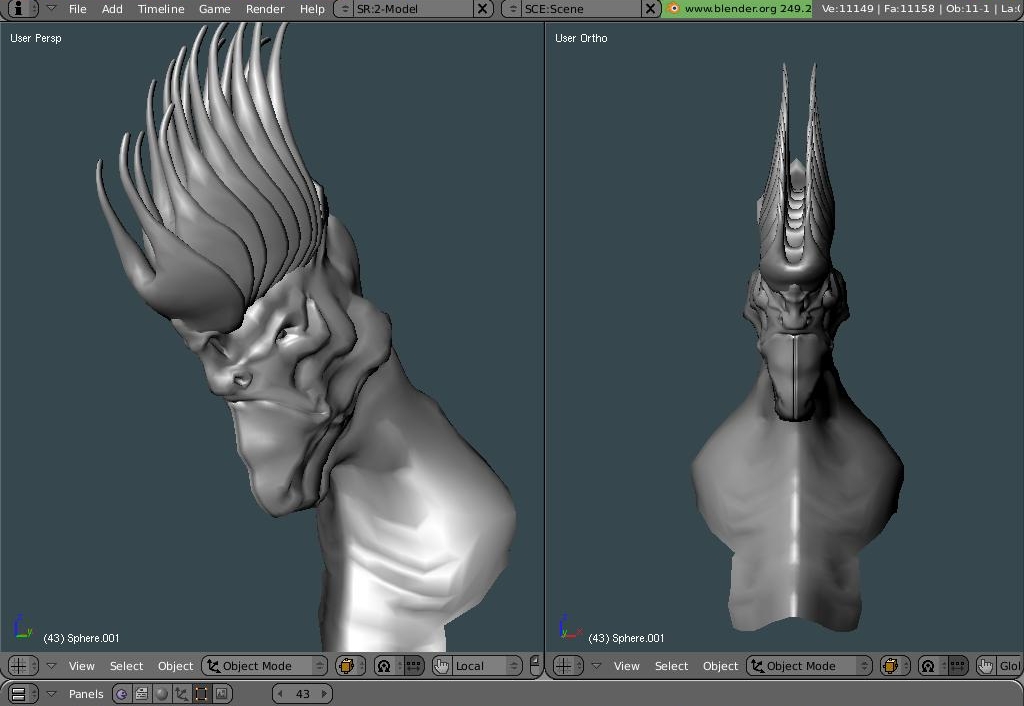This screenshot has width=1024, height=706.
Task: Open the buttons window type selector icon
Action: click(23, 694)
